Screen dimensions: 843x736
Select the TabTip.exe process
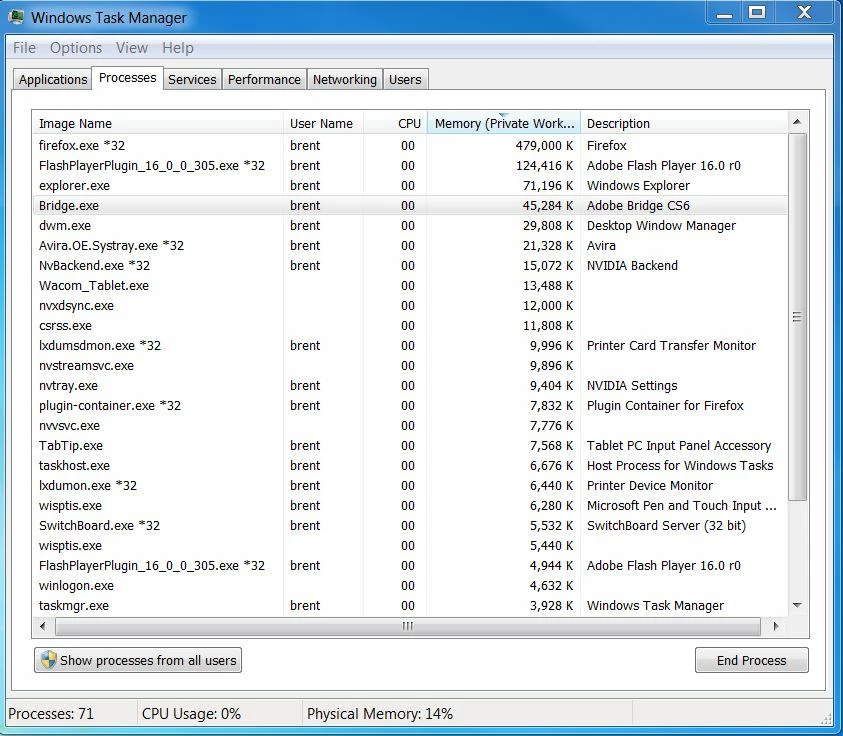410,446
